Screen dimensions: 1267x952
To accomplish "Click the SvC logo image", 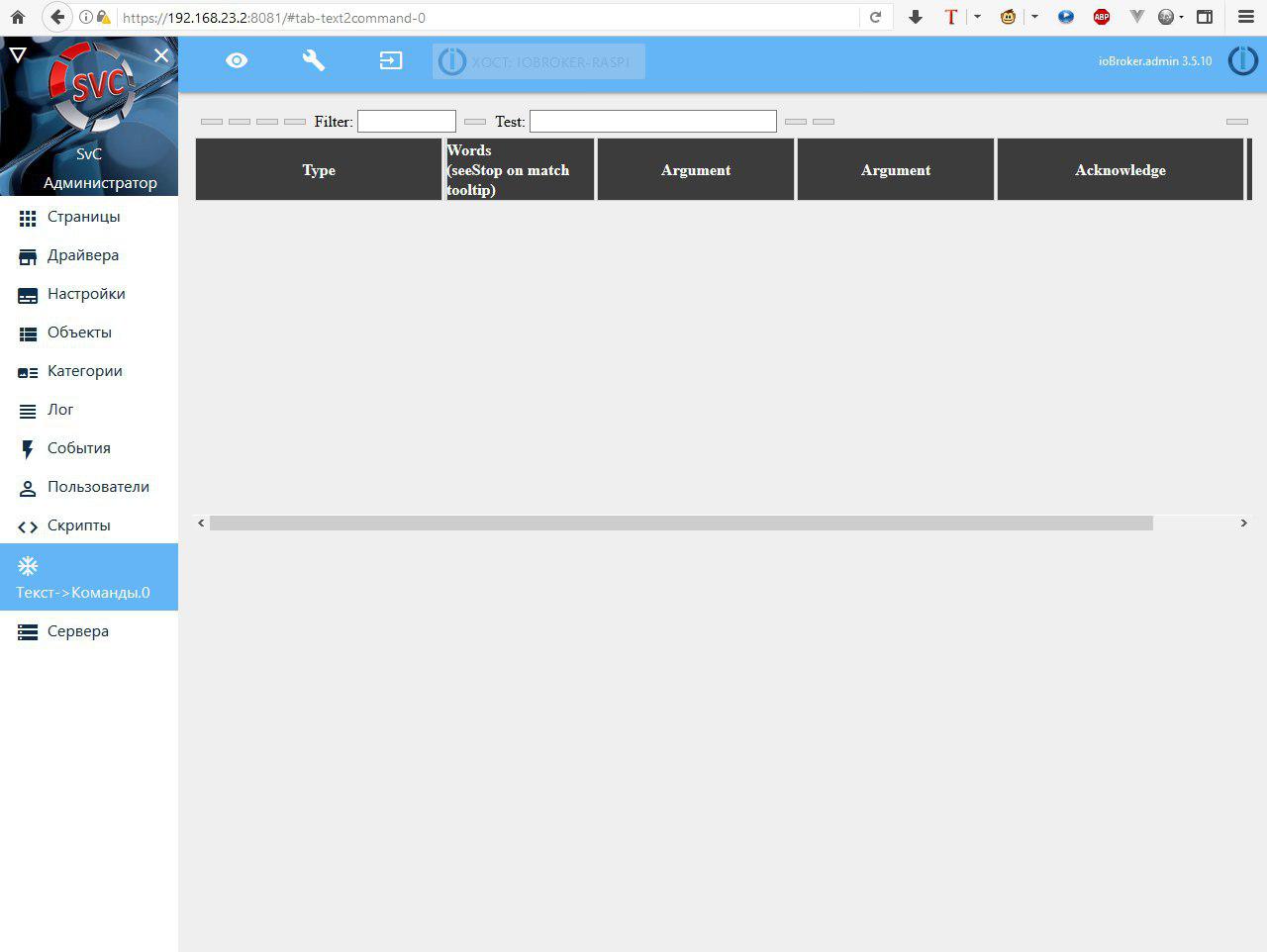I will pos(95,87).
